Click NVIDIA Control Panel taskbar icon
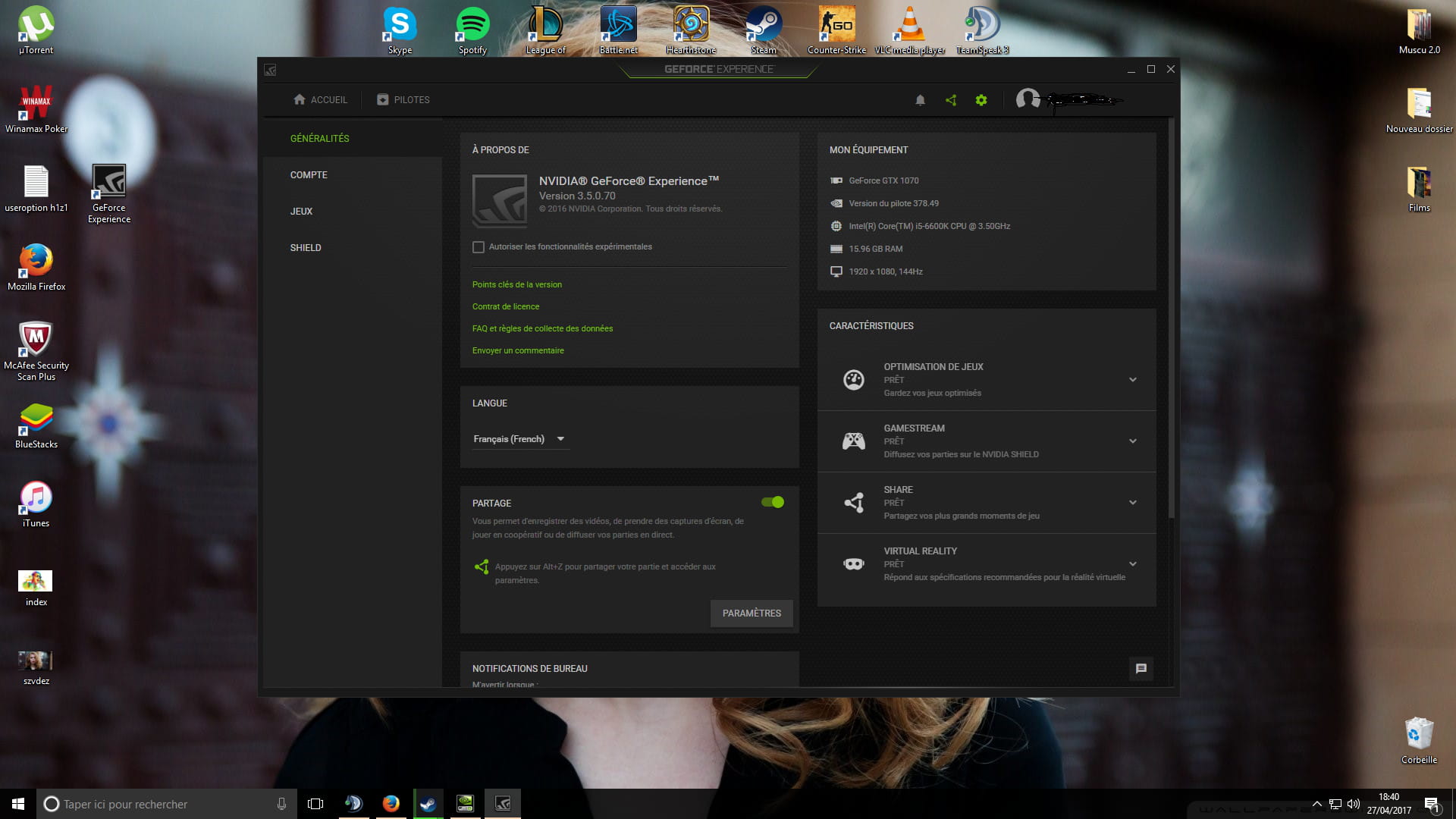This screenshot has height=819, width=1456. [x=465, y=804]
